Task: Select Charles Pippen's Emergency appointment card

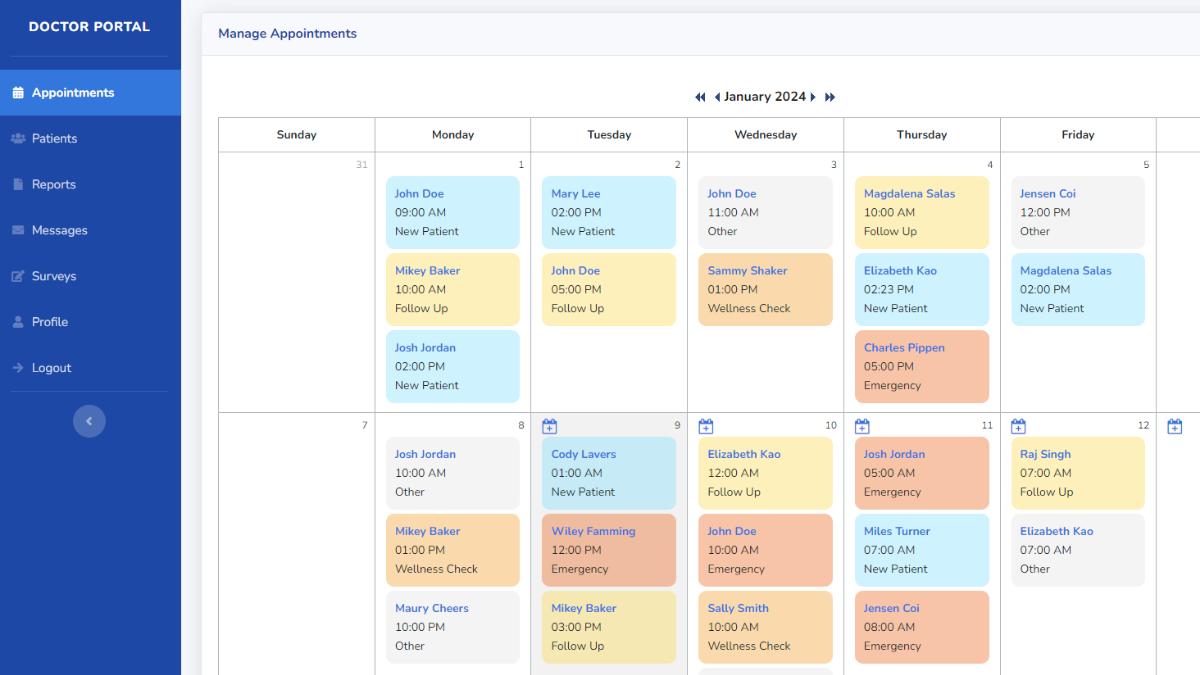Action: pos(920,366)
